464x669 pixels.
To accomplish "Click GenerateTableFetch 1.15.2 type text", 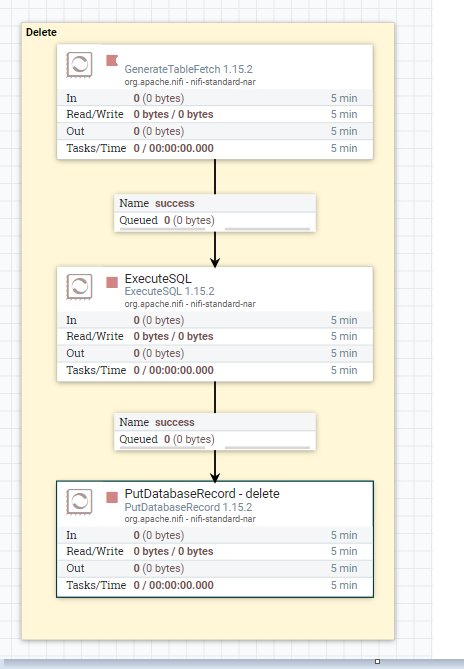I will click(x=188, y=69).
